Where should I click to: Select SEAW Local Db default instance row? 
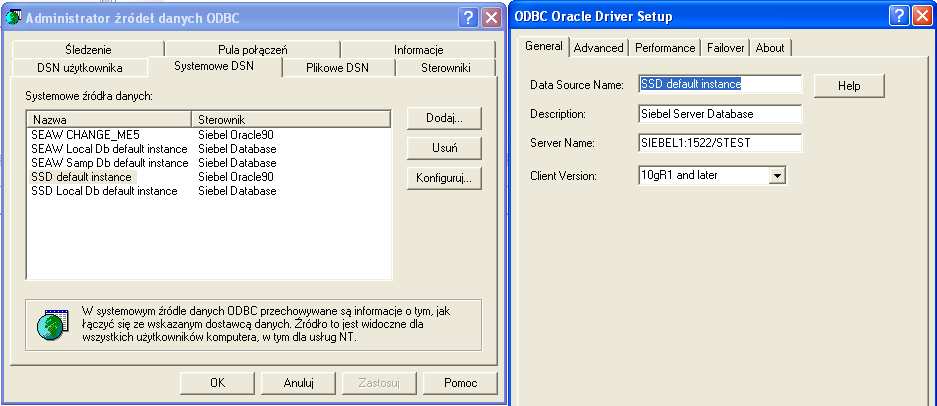pos(209,149)
